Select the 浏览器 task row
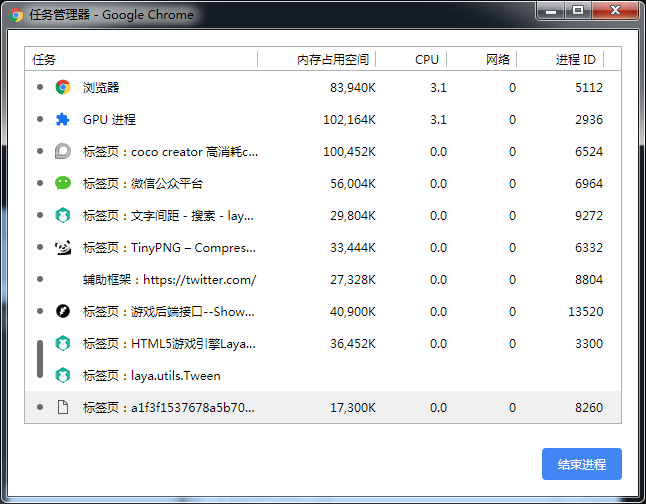Image resolution: width=646 pixels, height=504 pixels. pyautogui.click(x=323, y=87)
